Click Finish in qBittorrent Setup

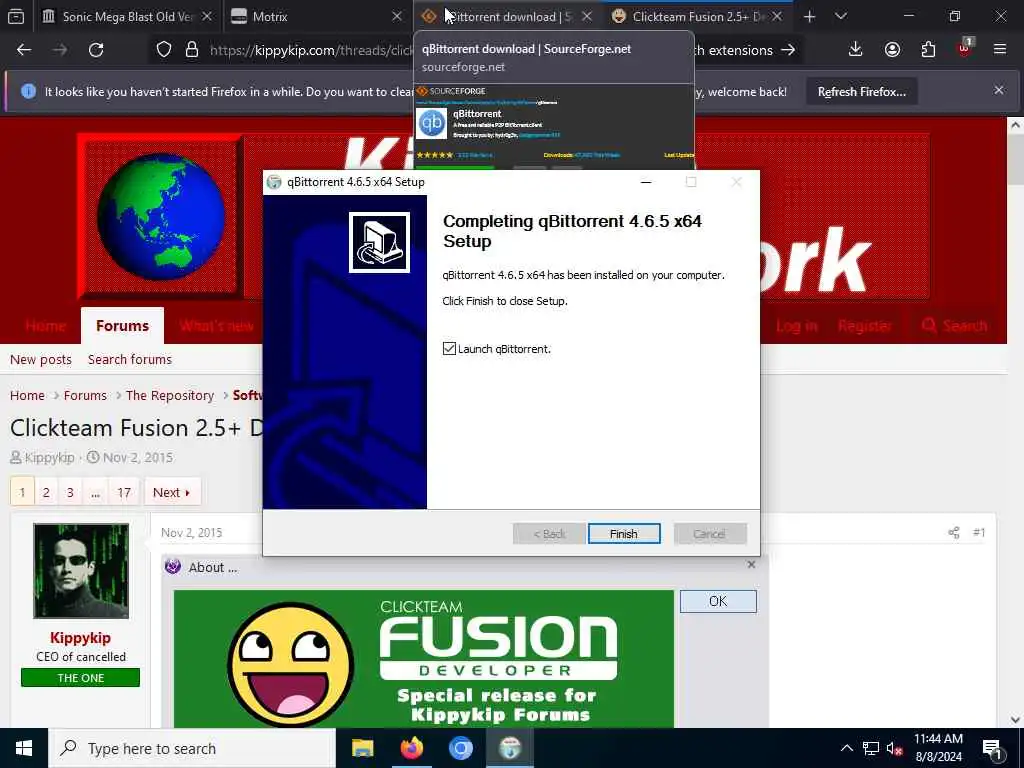[x=624, y=534]
